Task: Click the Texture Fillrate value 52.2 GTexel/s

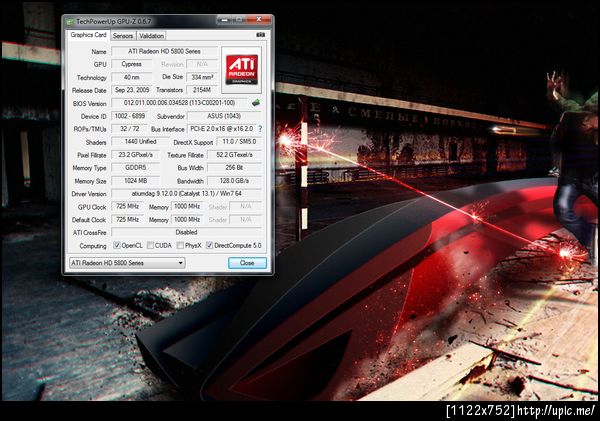Action: tap(235, 155)
